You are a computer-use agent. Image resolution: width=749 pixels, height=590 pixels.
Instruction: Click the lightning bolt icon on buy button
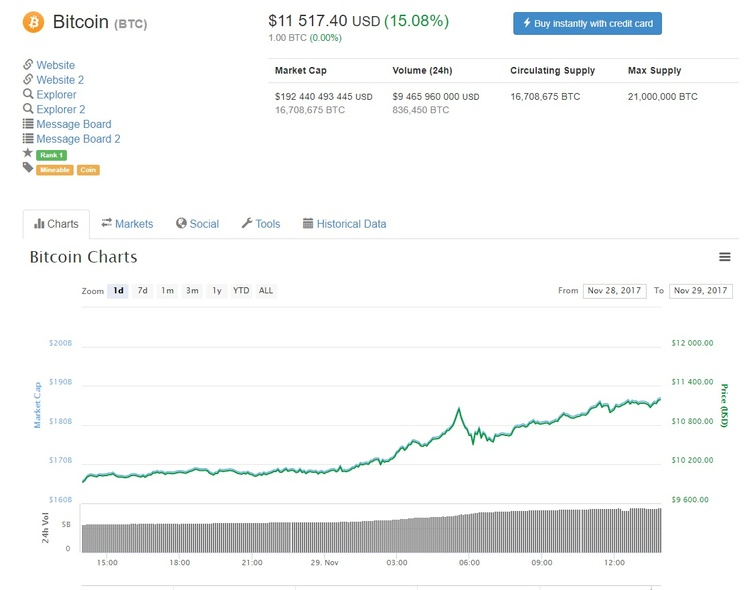527,23
